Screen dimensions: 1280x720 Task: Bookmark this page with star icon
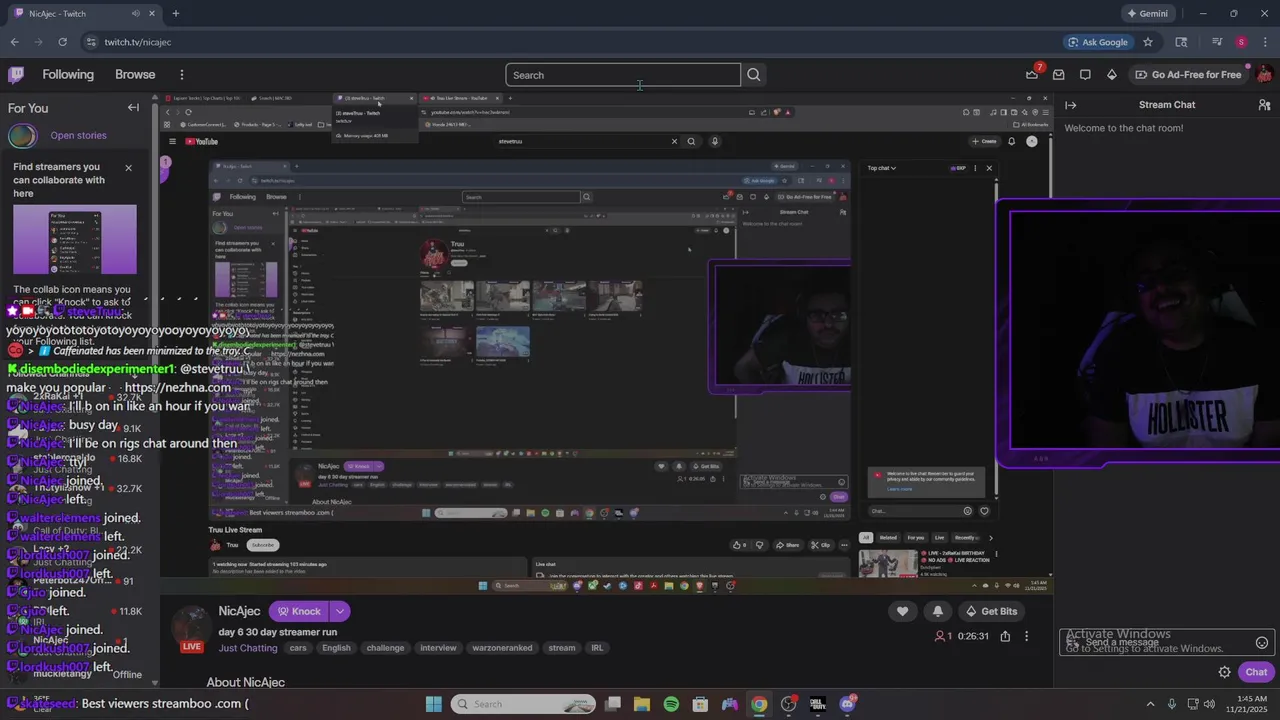1148,42
